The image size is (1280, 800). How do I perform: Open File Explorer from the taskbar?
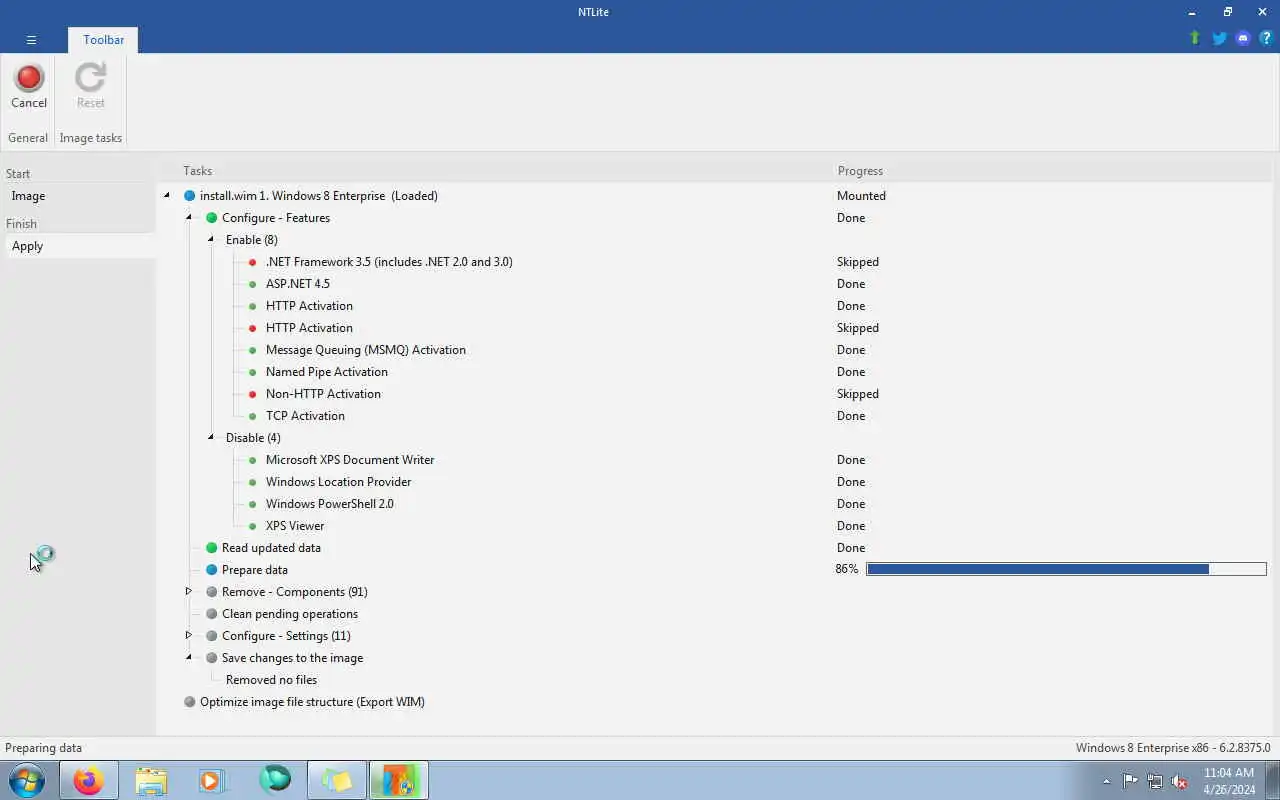click(x=151, y=780)
